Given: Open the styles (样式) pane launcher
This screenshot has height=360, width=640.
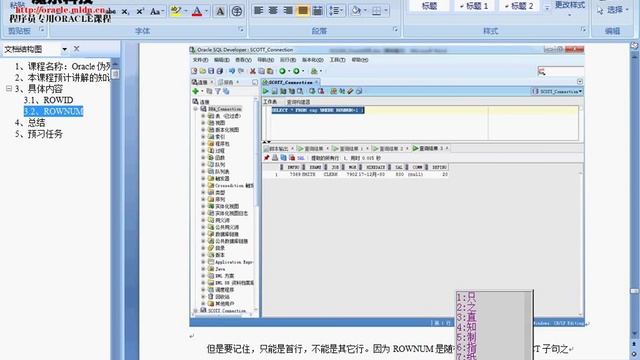Looking at the screenshot, I should pos(583,29).
